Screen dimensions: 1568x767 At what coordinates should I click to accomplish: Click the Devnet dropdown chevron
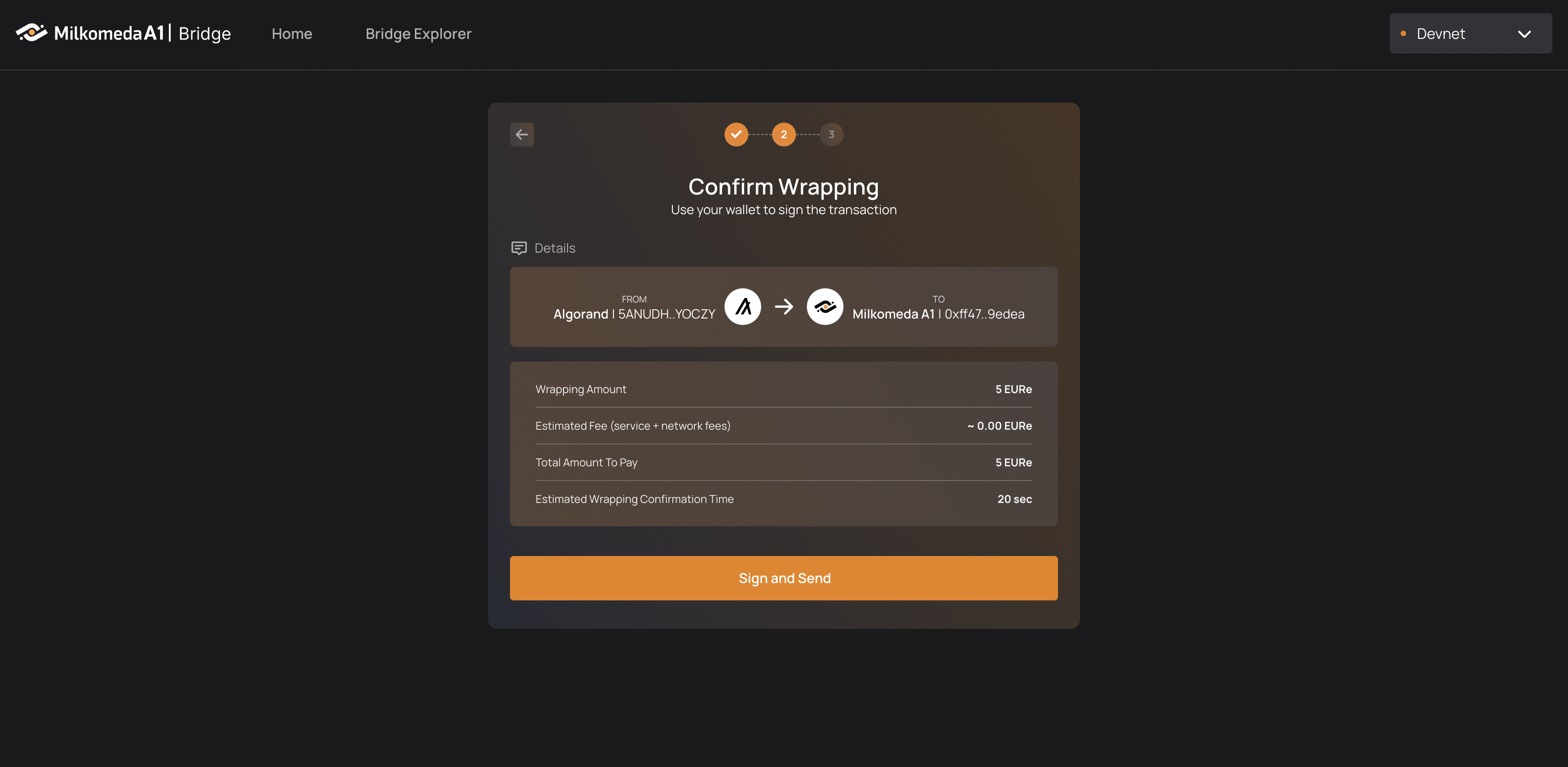point(1524,34)
